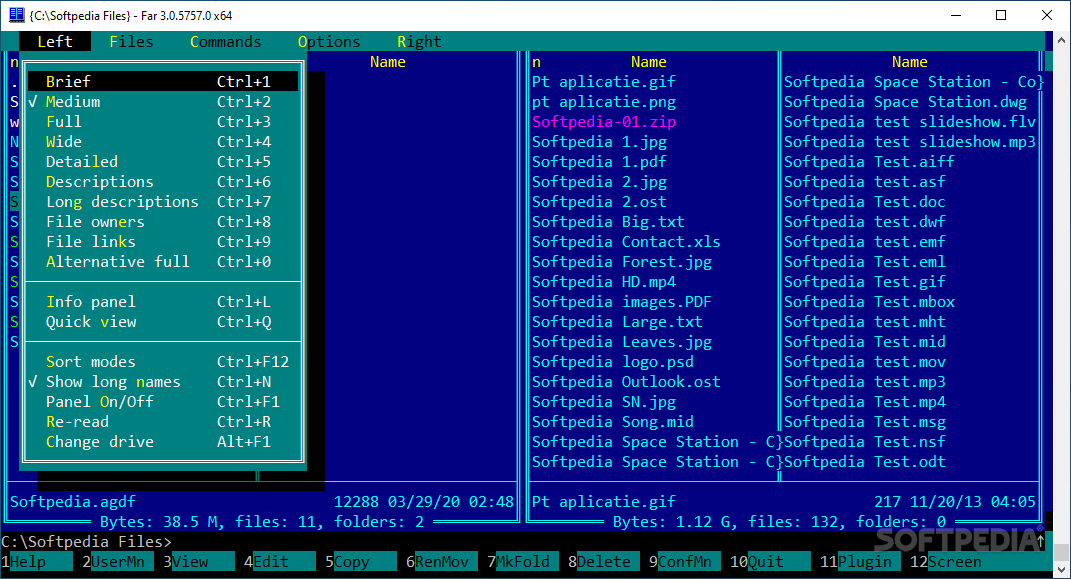Screen dimensions: 1071x579
Task: Open the Files menu
Action: tap(131, 42)
